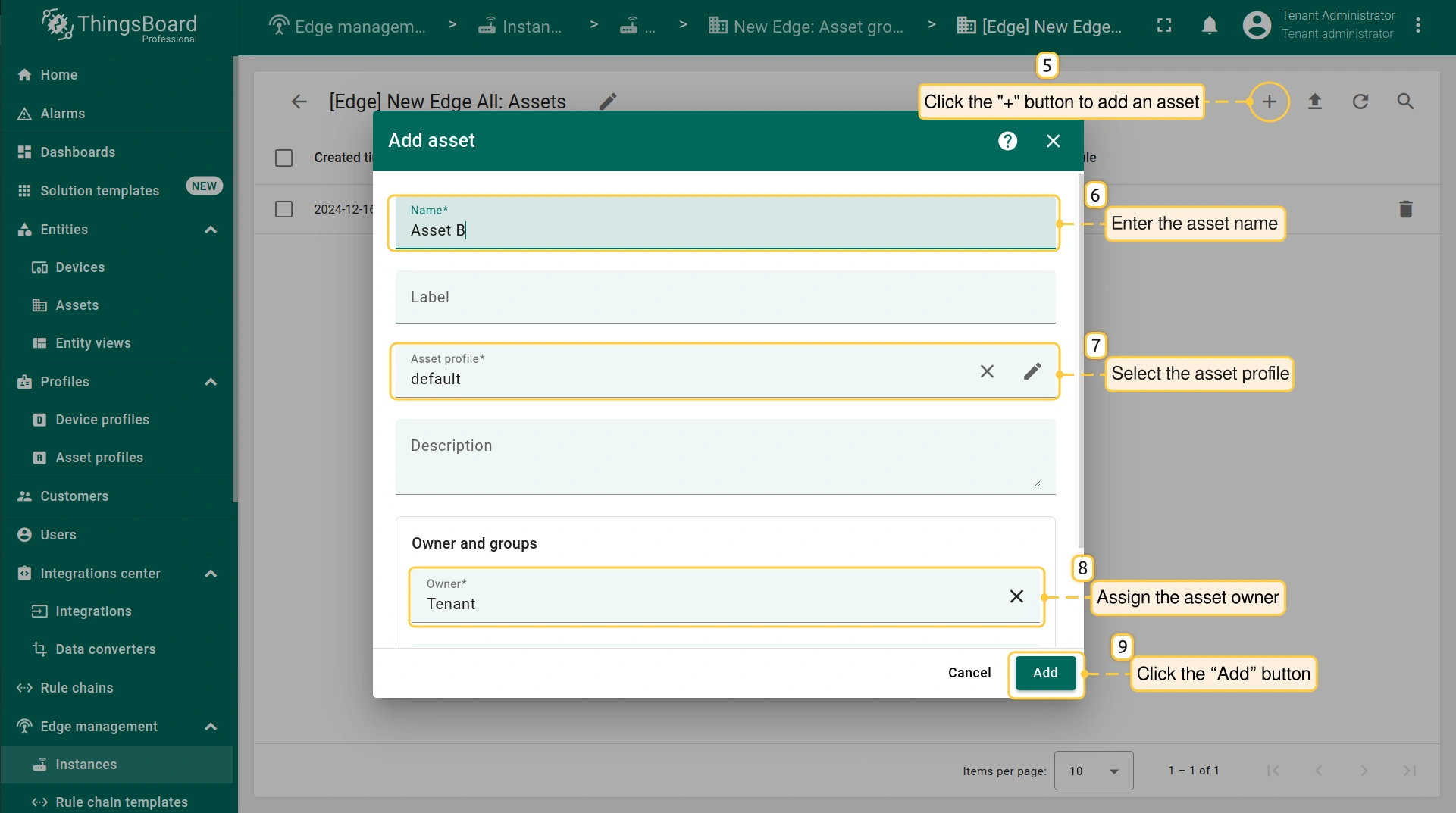Collapse the Integrations center section
1456x813 pixels.
point(211,574)
